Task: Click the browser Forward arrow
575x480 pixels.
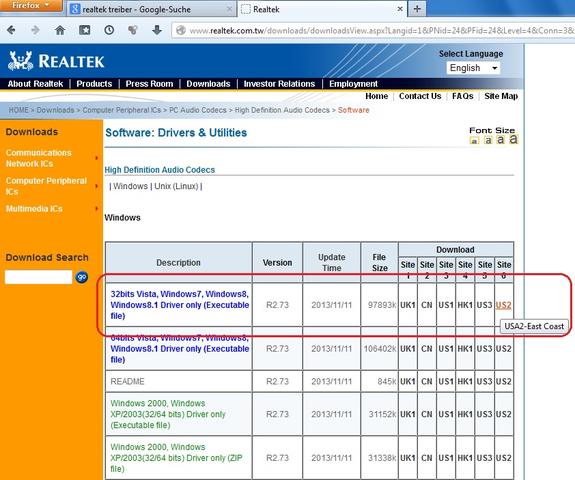Action: [x=36, y=30]
